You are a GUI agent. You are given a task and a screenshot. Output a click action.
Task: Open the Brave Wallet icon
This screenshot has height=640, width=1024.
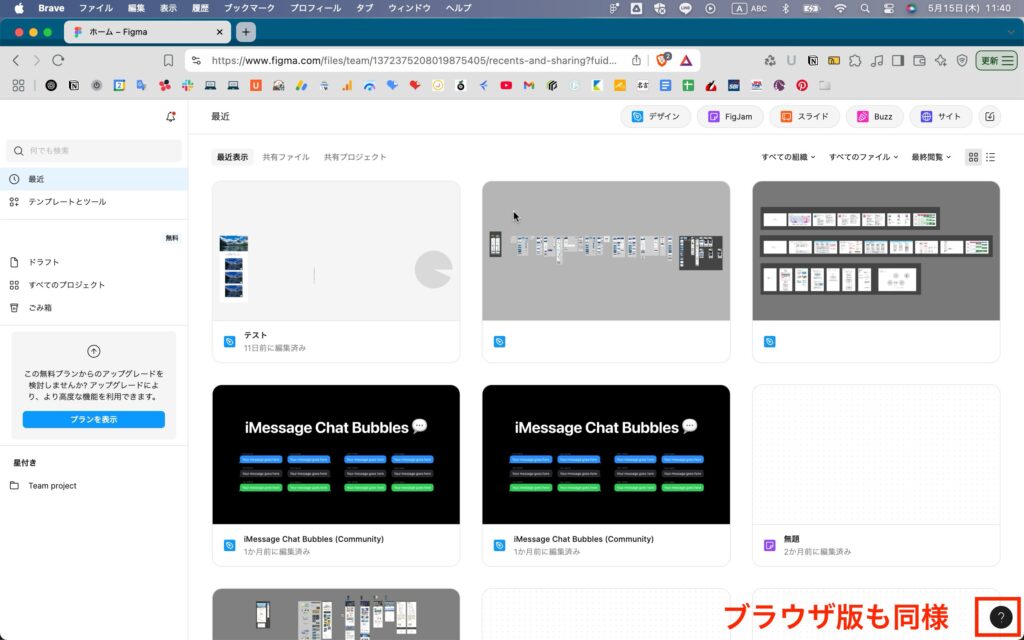[920, 61]
